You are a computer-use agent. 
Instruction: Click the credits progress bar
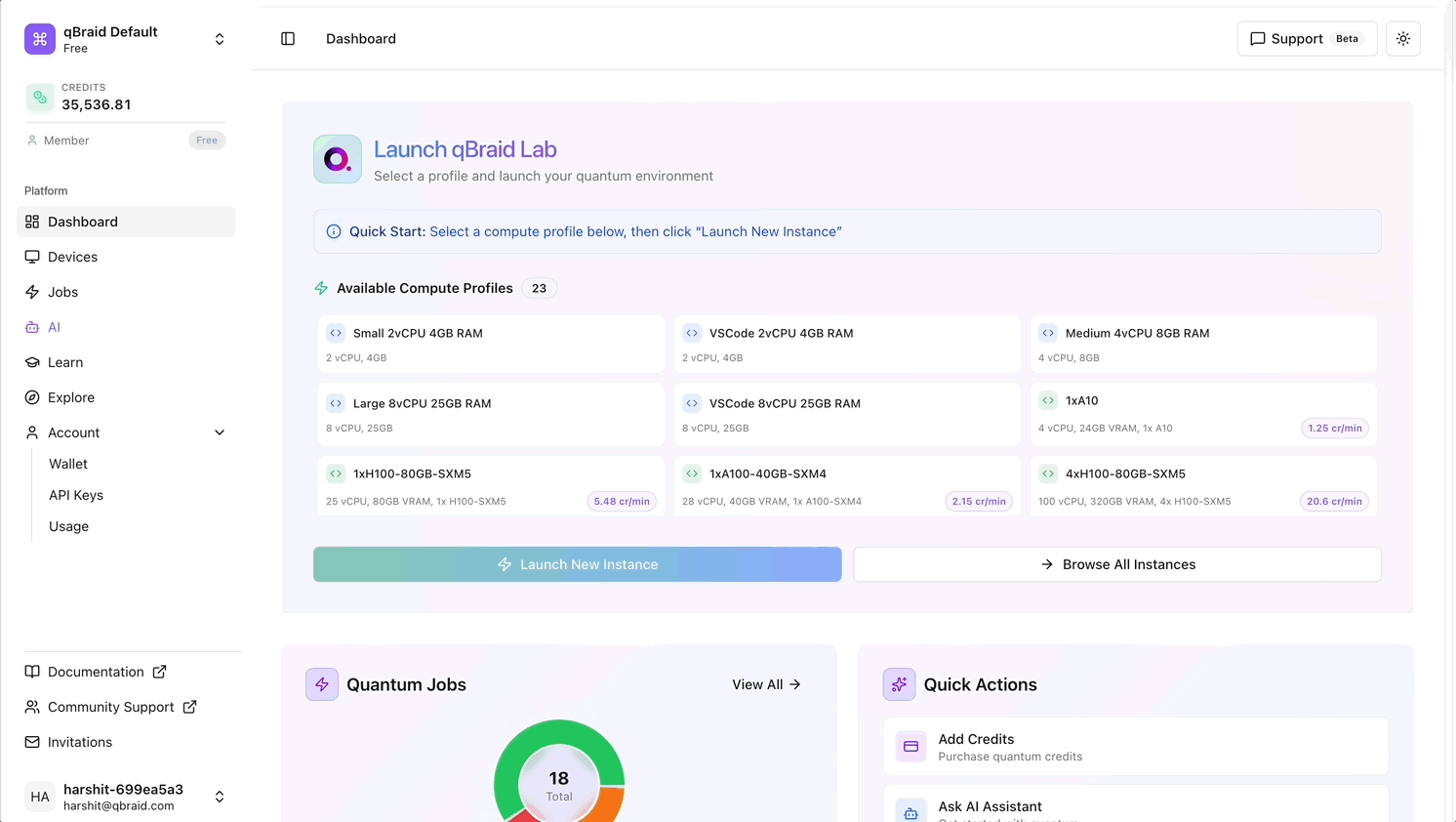[x=126, y=122]
